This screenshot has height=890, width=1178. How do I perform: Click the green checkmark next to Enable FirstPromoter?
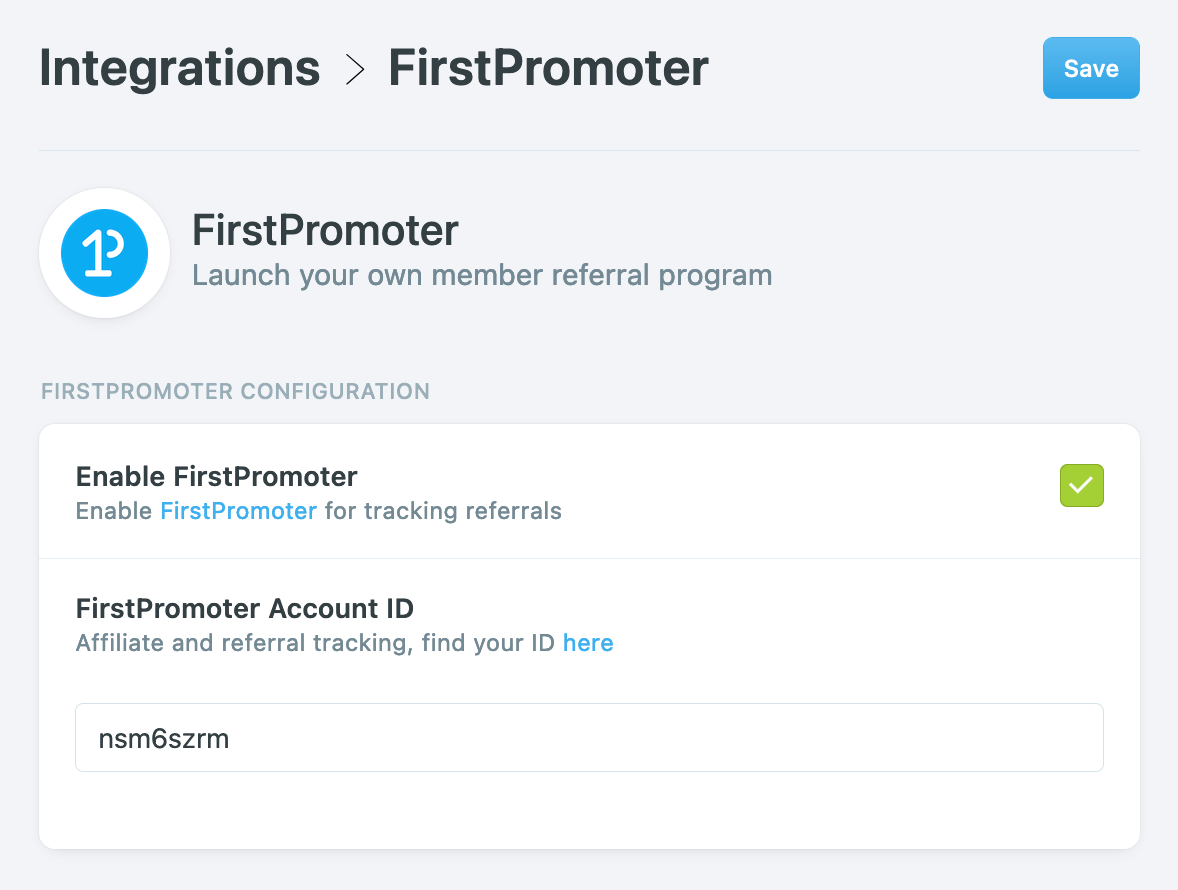[x=1081, y=486]
